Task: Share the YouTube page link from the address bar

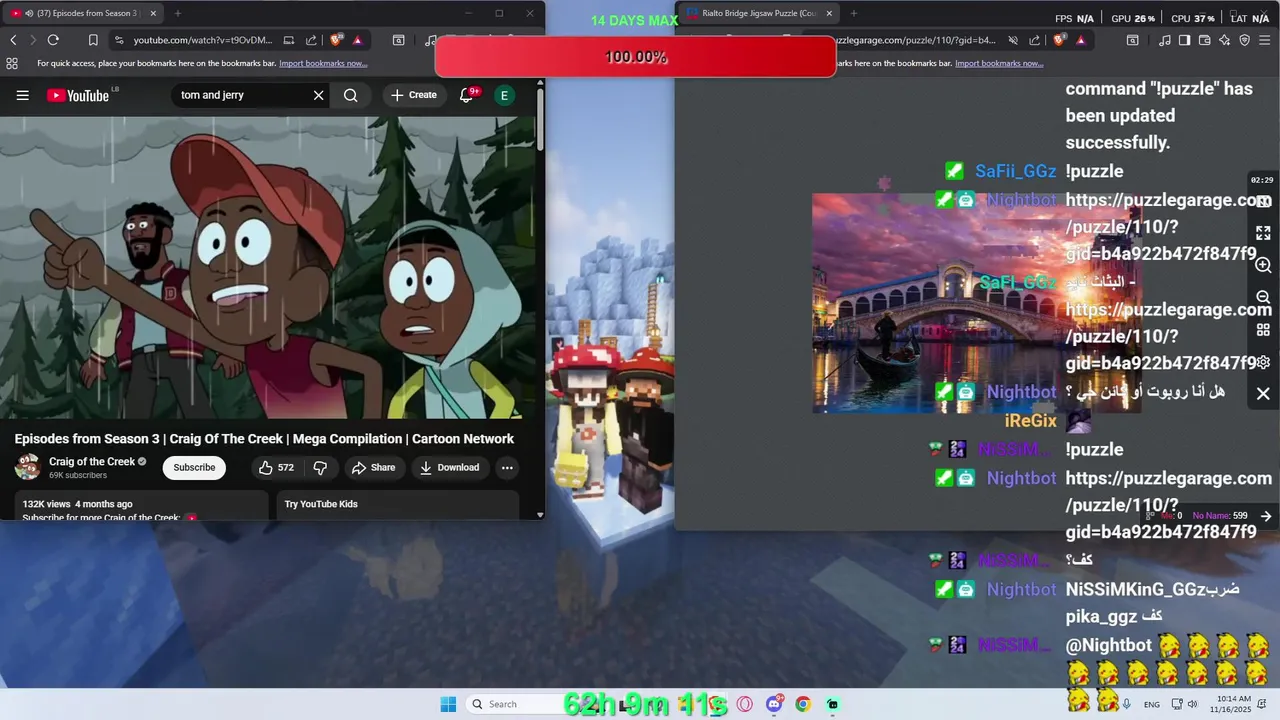Action: (x=311, y=40)
